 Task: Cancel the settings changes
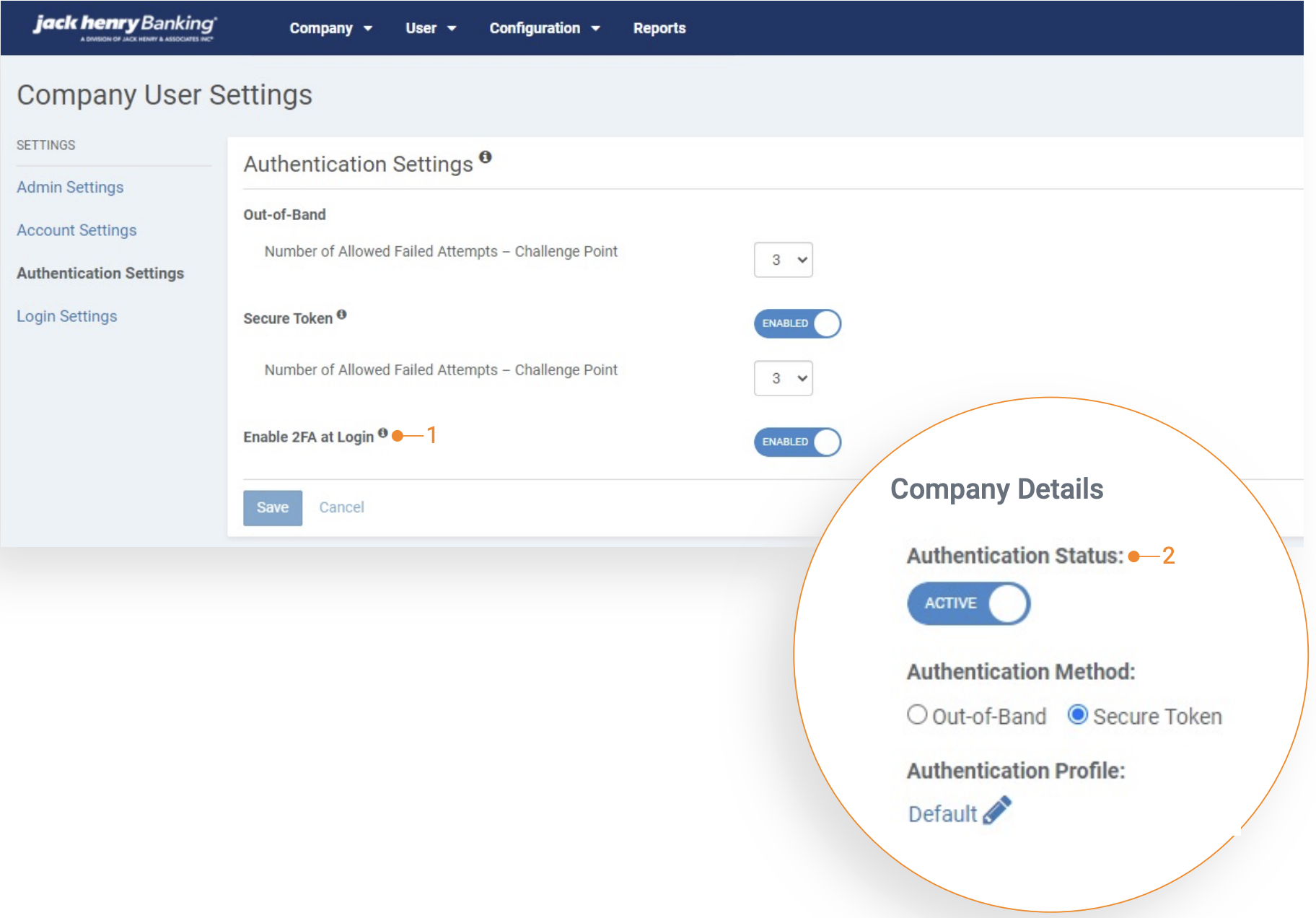coord(341,507)
